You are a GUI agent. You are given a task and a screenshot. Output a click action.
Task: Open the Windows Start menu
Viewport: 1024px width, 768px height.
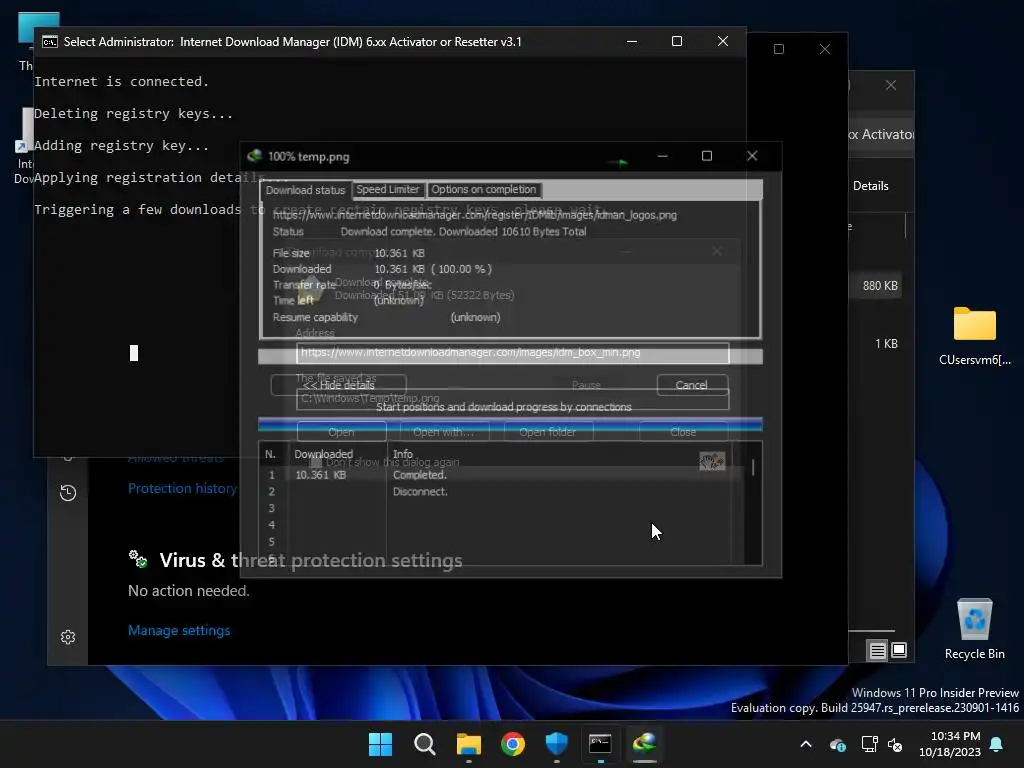coord(380,744)
